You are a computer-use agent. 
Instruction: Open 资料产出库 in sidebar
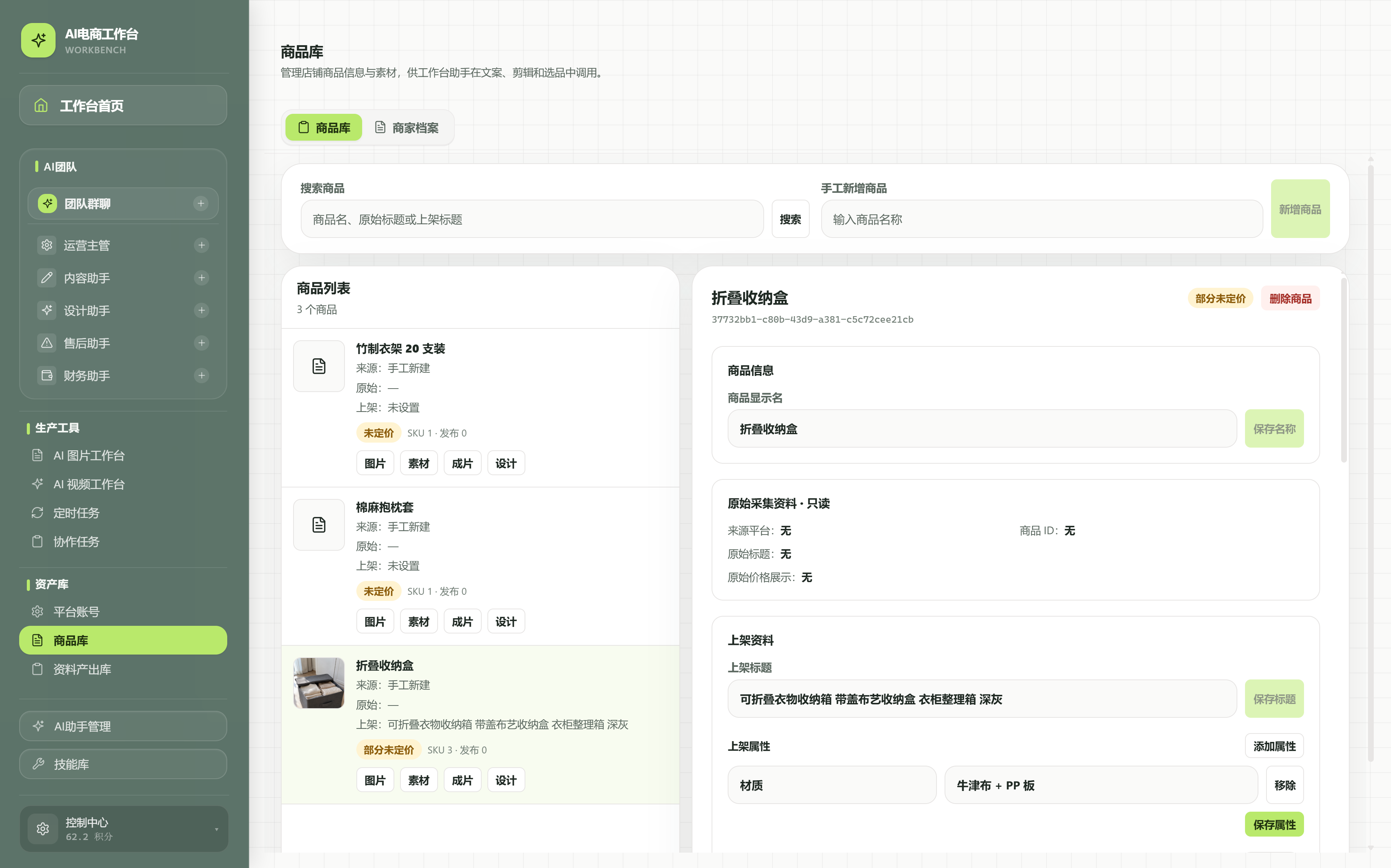pos(123,669)
